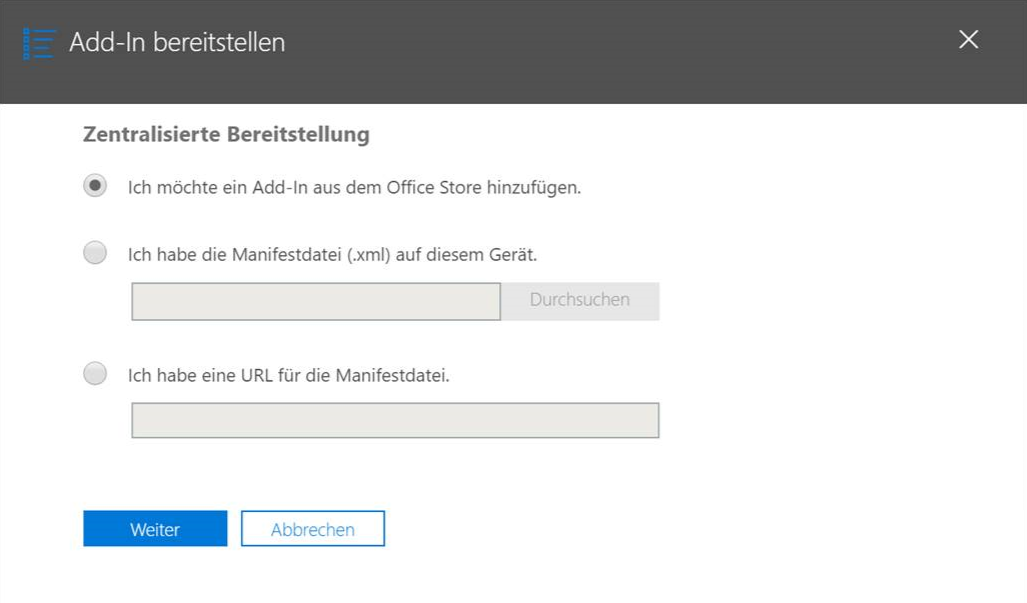Click the URL manifest input field
The width and height of the screenshot is (1027, 603).
(394, 419)
